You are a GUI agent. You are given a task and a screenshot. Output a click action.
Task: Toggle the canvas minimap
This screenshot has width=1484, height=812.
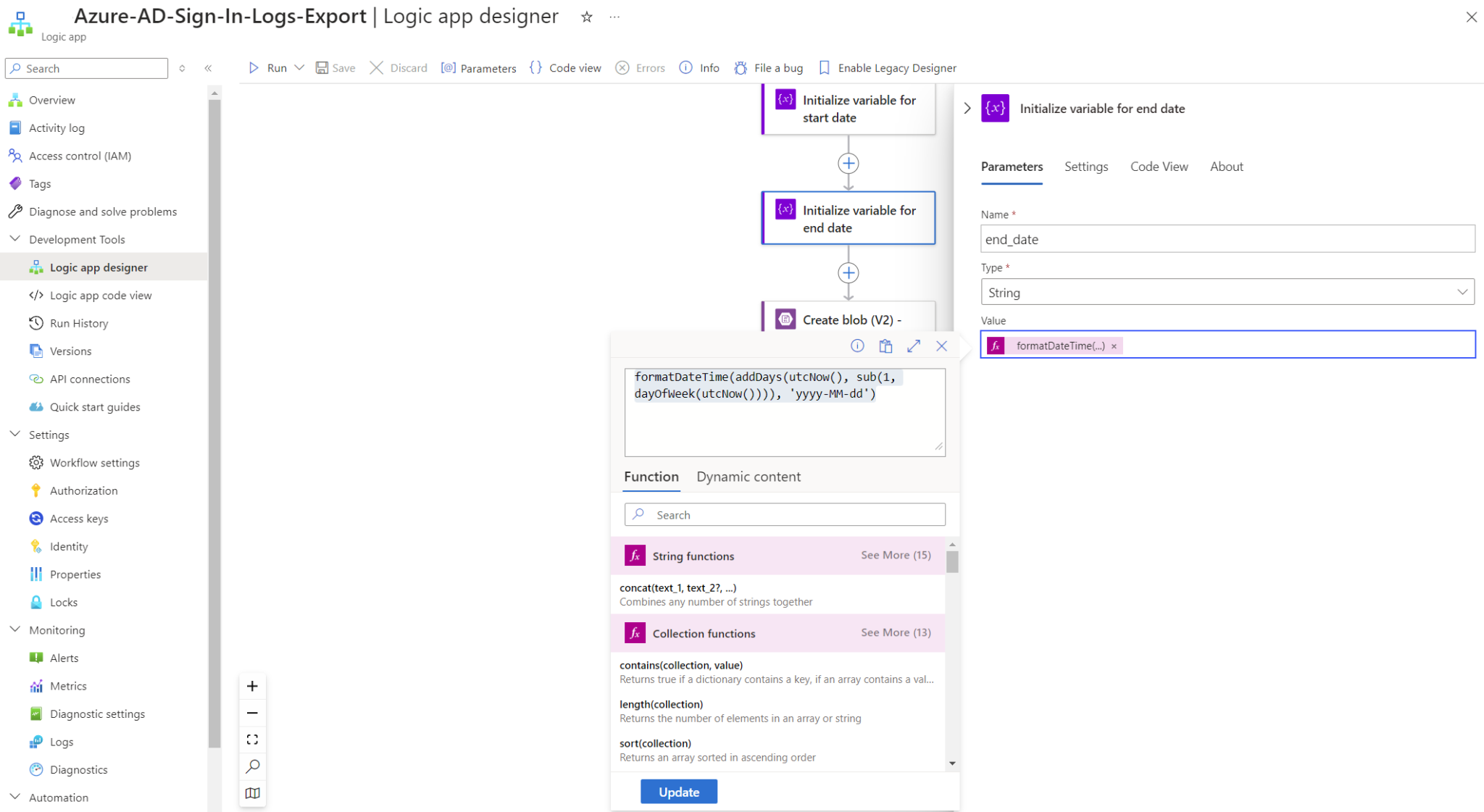(252, 793)
